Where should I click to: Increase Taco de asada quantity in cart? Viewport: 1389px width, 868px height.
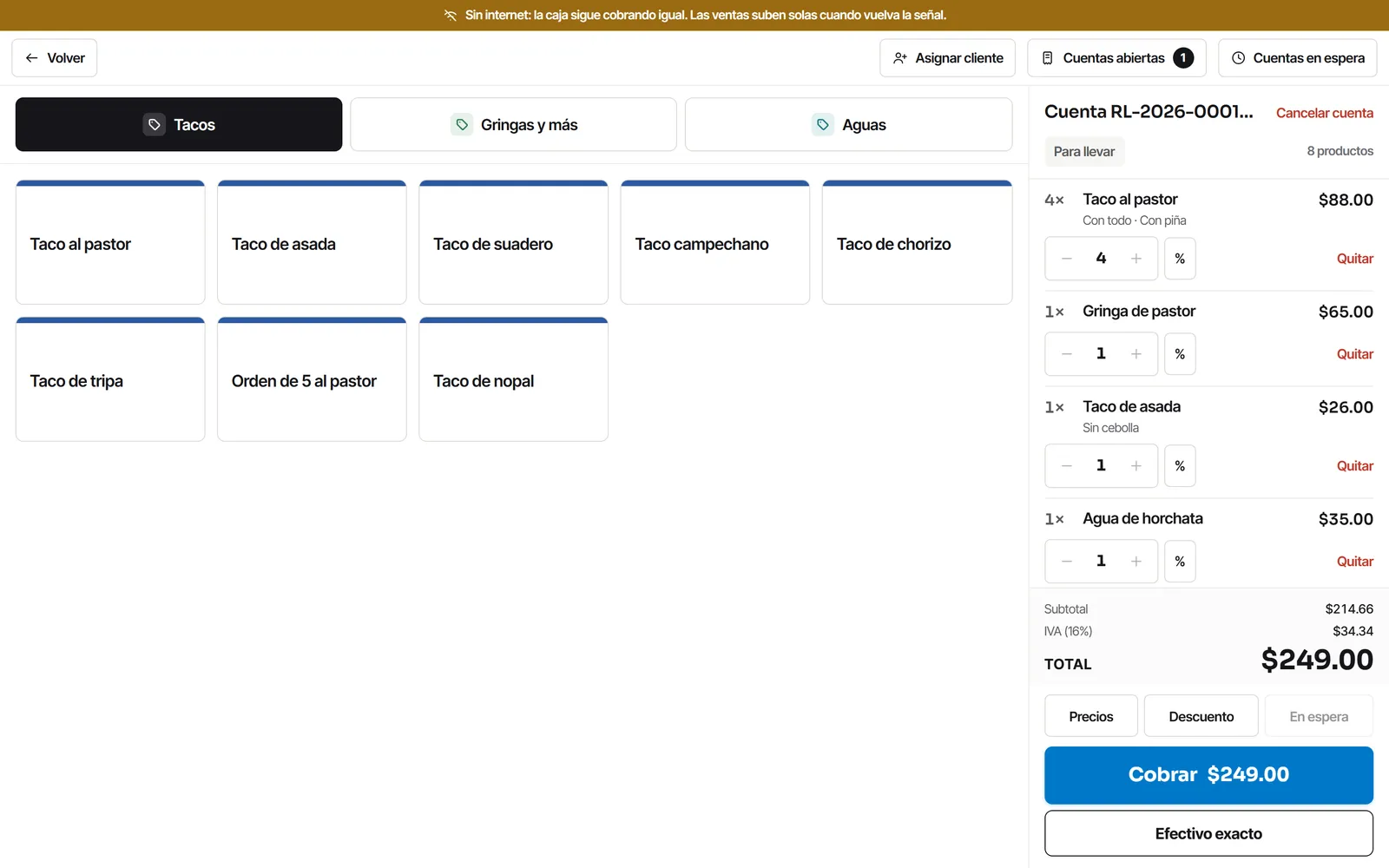(1136, 466)
